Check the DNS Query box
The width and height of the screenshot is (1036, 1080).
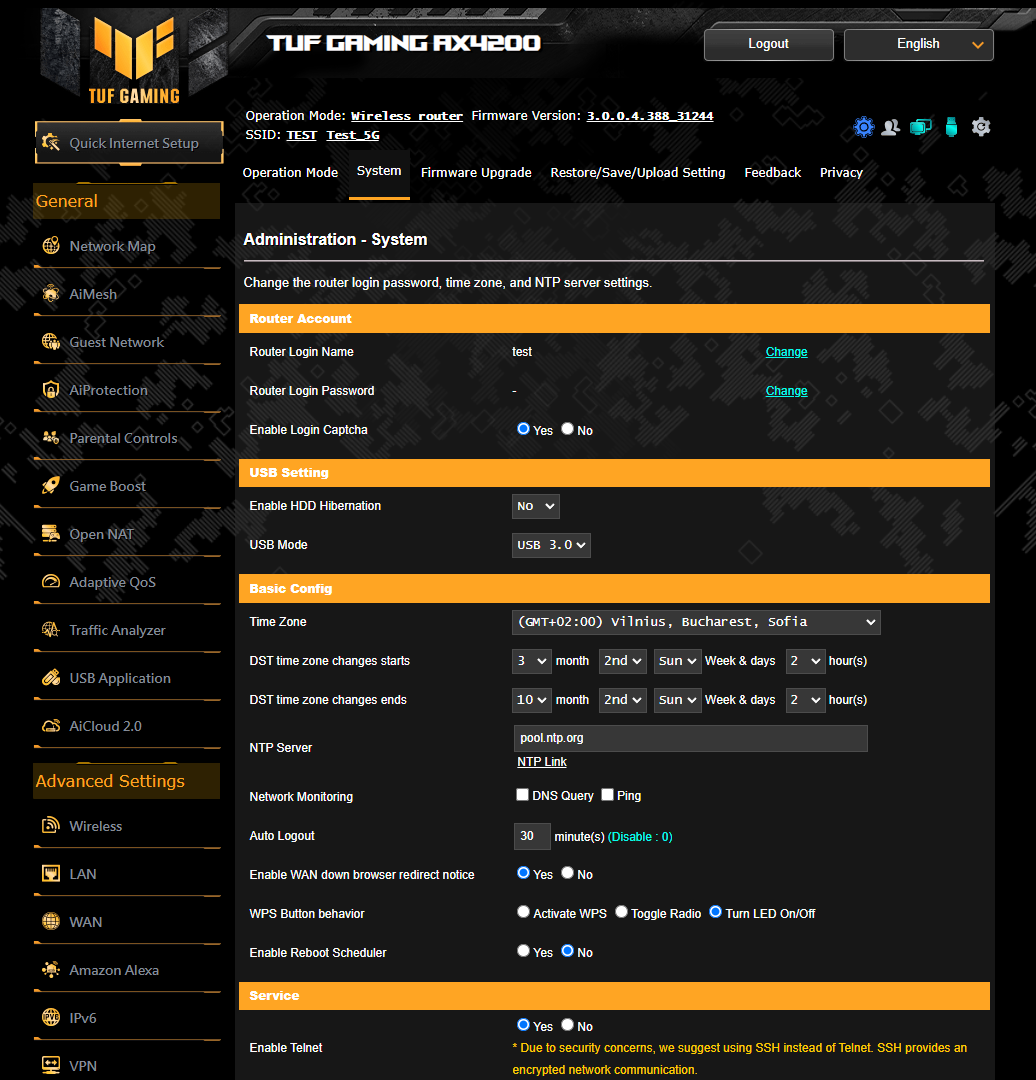click(523, 795)
